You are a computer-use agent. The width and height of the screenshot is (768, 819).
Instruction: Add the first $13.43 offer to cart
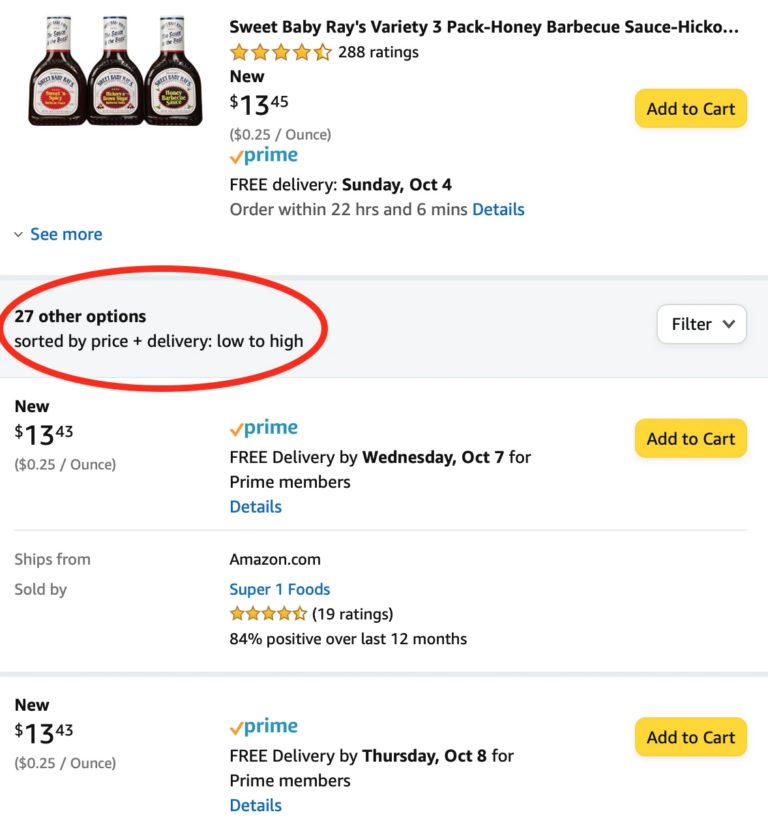690,438
